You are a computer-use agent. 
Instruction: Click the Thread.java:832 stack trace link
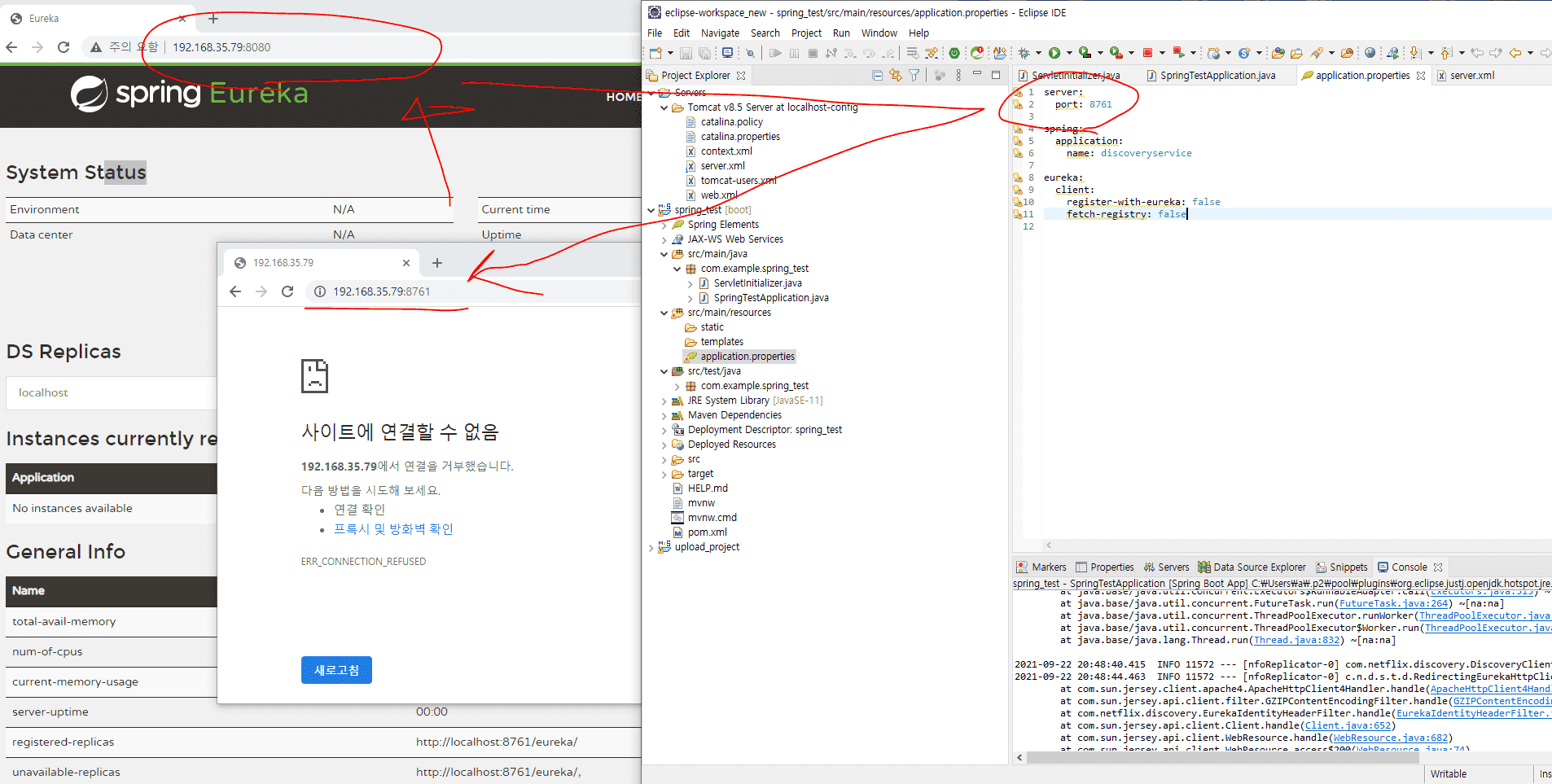point(1298,640)
